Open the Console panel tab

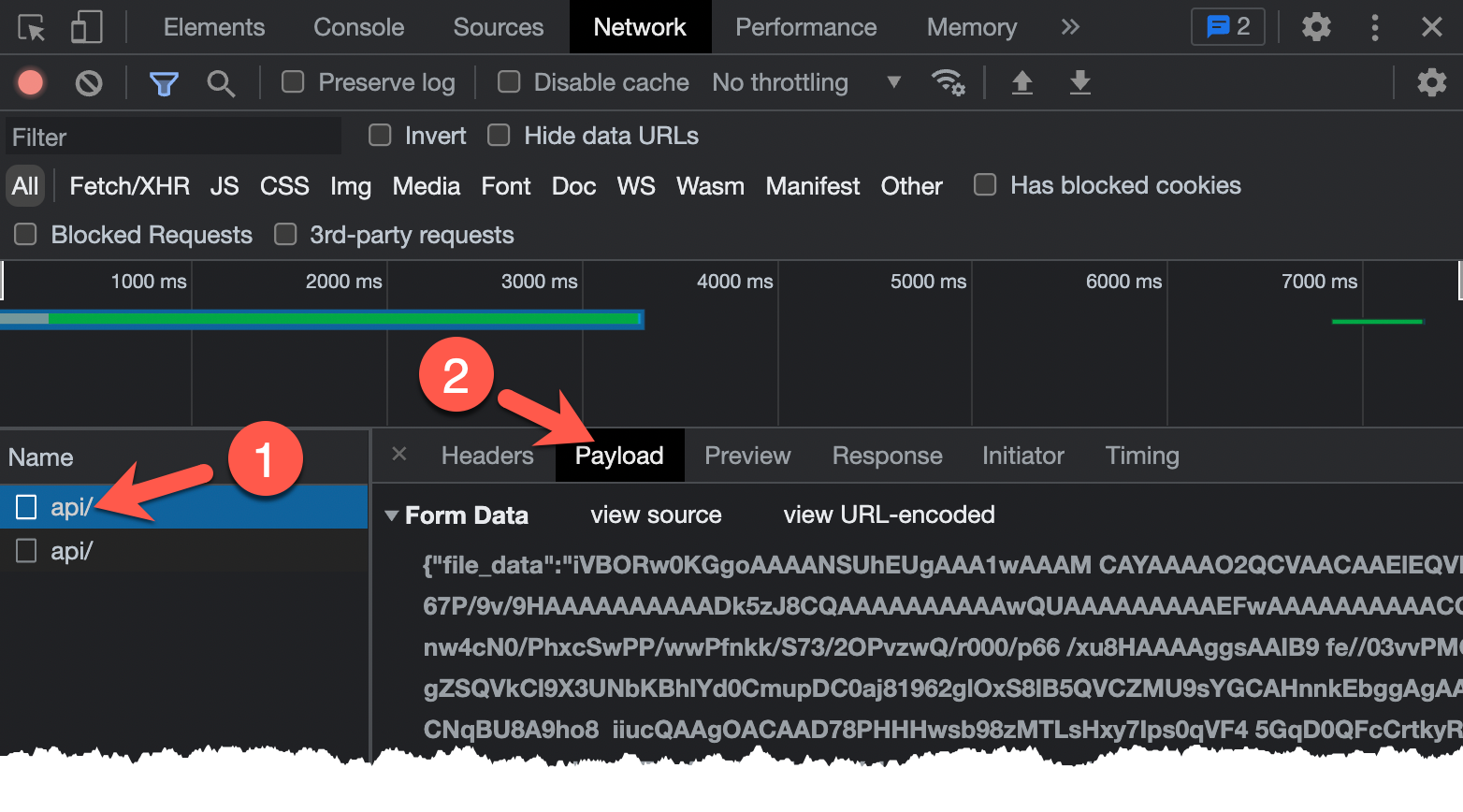358,27
